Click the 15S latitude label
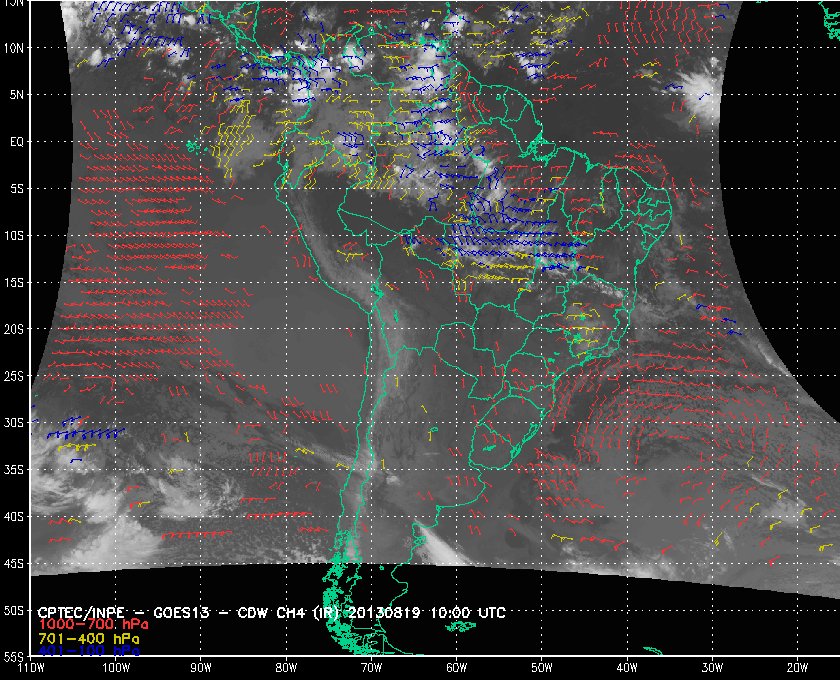Screen dimensions: 840x680 pyautogui.click(x=14, y=282)
